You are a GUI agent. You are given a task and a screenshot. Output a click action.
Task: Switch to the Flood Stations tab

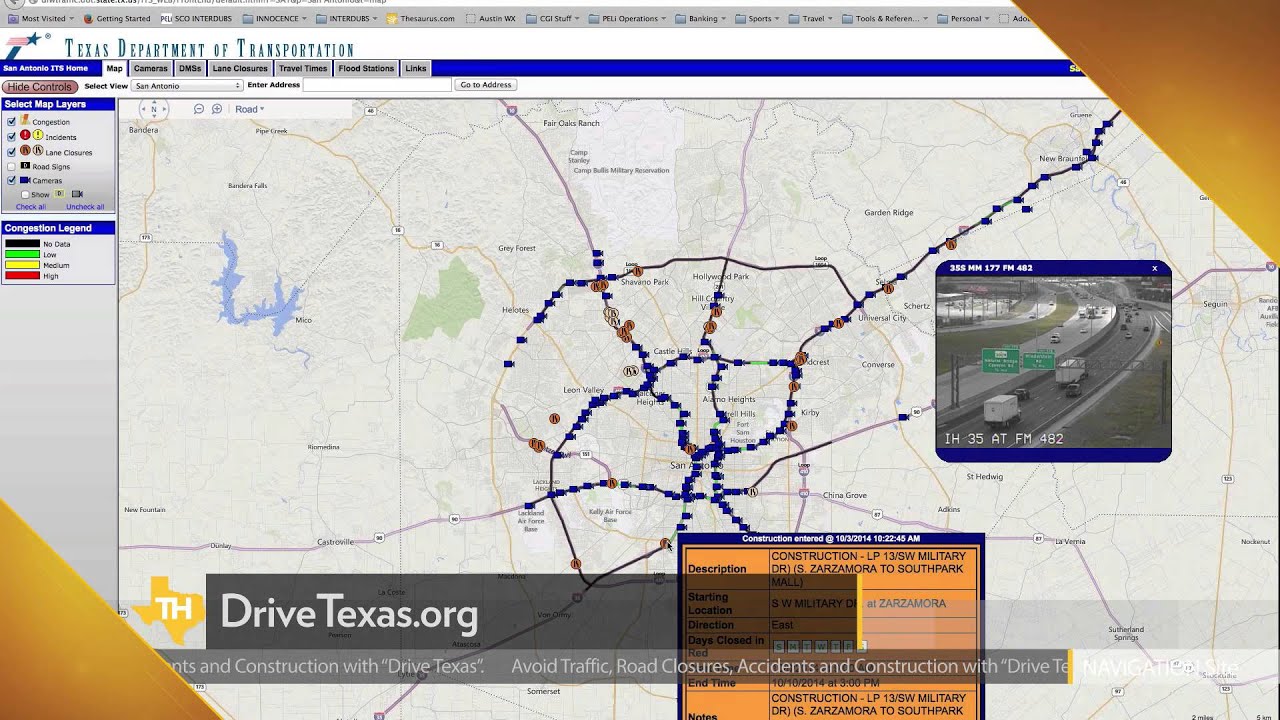point(366,68)
